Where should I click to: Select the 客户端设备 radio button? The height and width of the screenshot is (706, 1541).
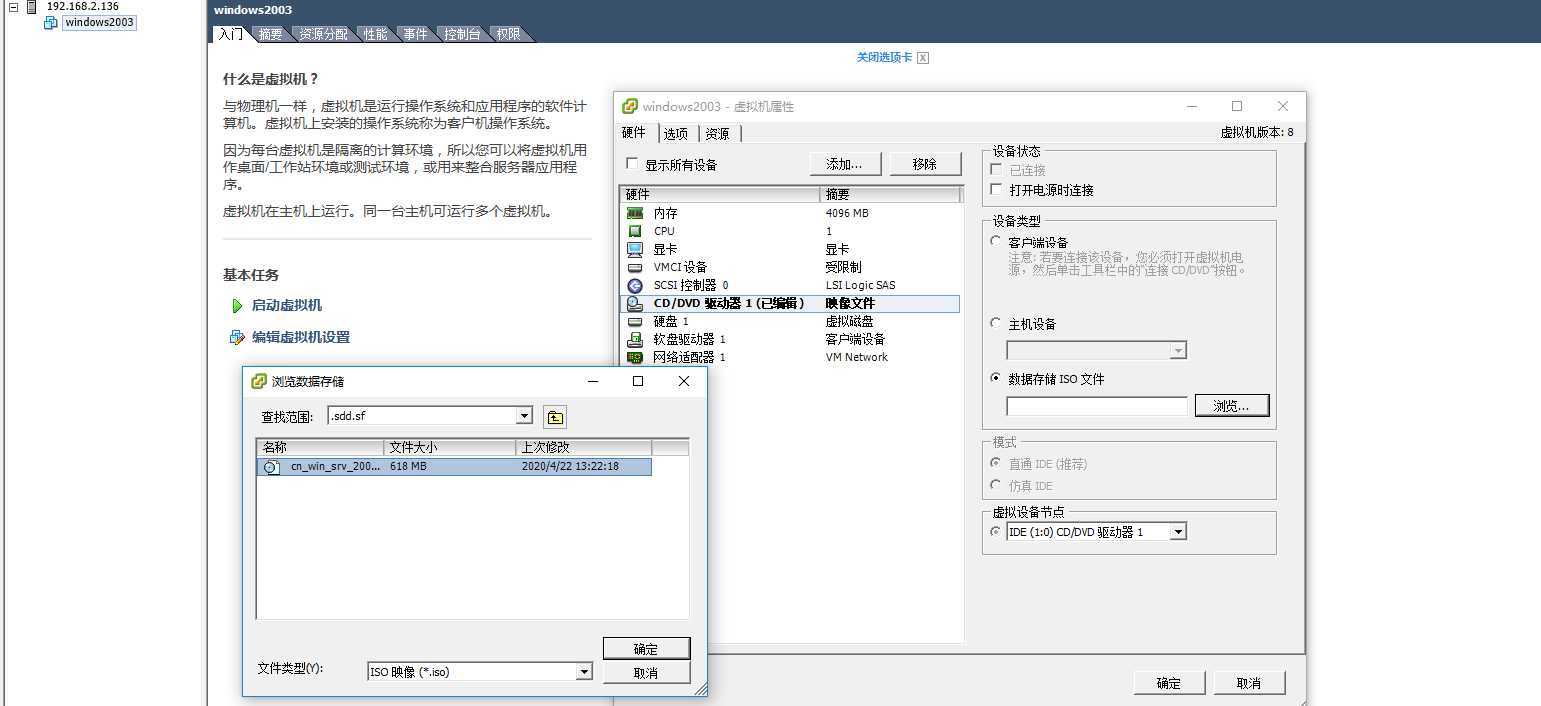pos(995,242)
